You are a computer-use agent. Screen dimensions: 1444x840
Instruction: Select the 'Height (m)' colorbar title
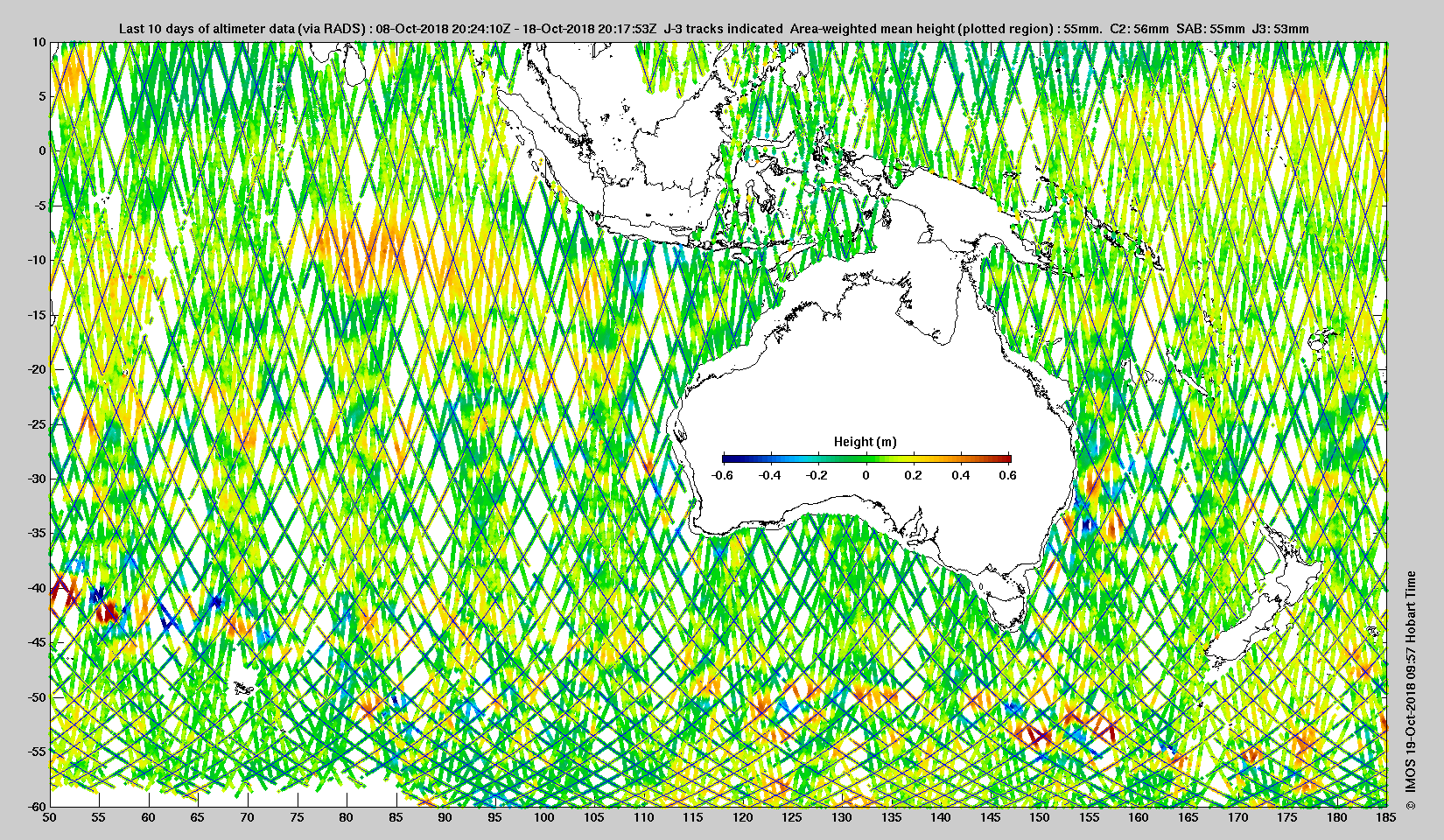click(x=866, y=442)
